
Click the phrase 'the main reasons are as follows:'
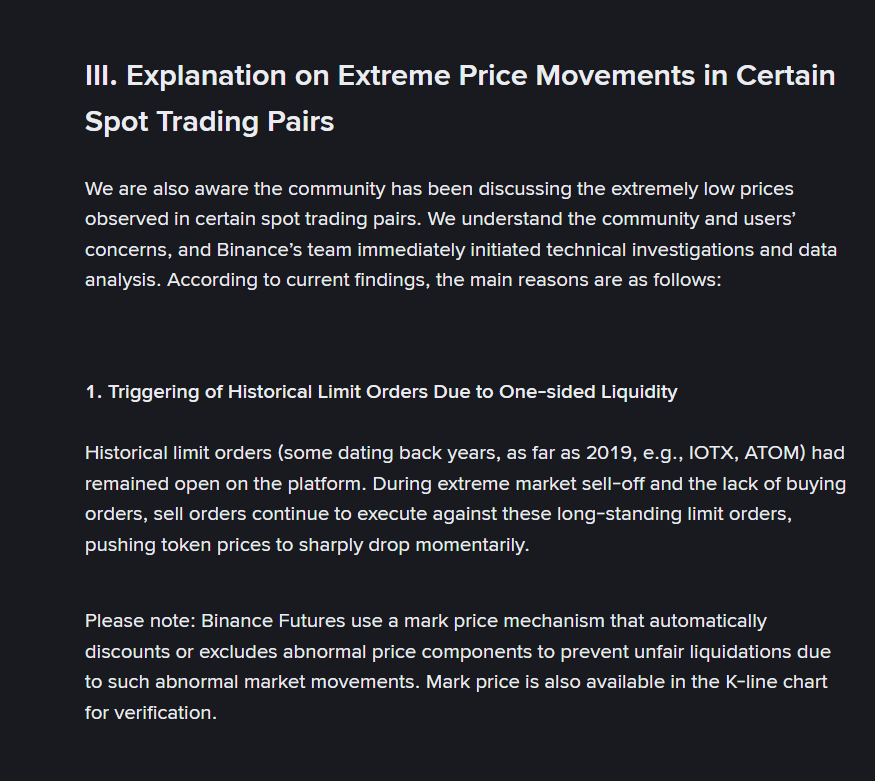click(x=579, y=280)
